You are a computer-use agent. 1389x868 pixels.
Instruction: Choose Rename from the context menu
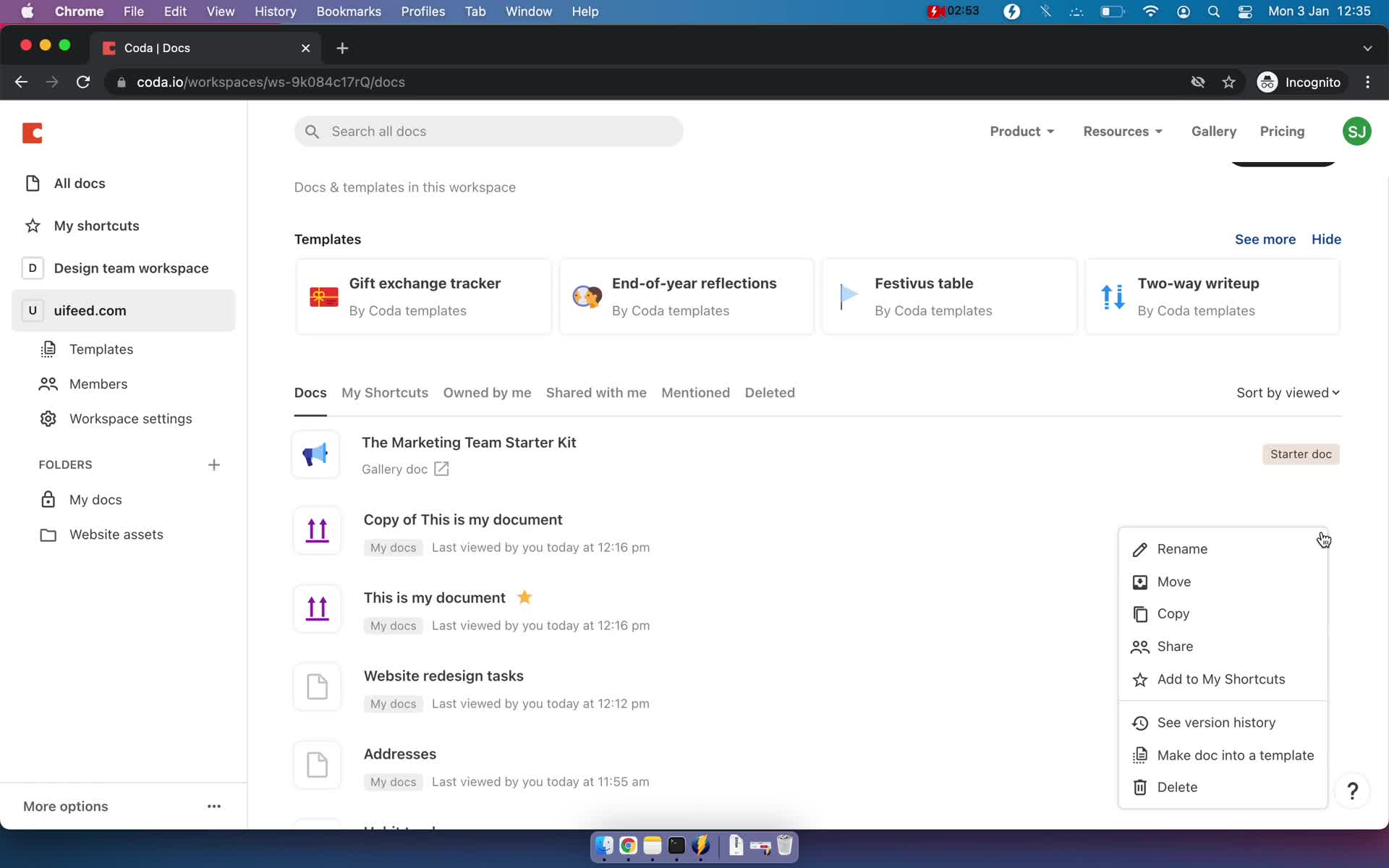pos(1223,549)
